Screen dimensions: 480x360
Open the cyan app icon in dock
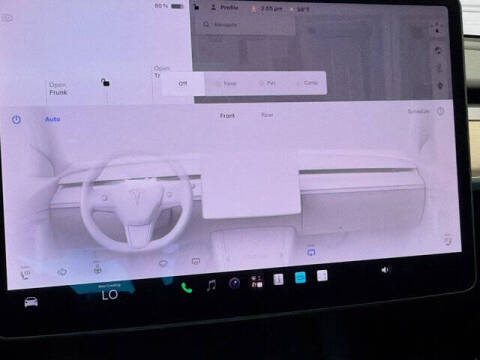[300, 277]
